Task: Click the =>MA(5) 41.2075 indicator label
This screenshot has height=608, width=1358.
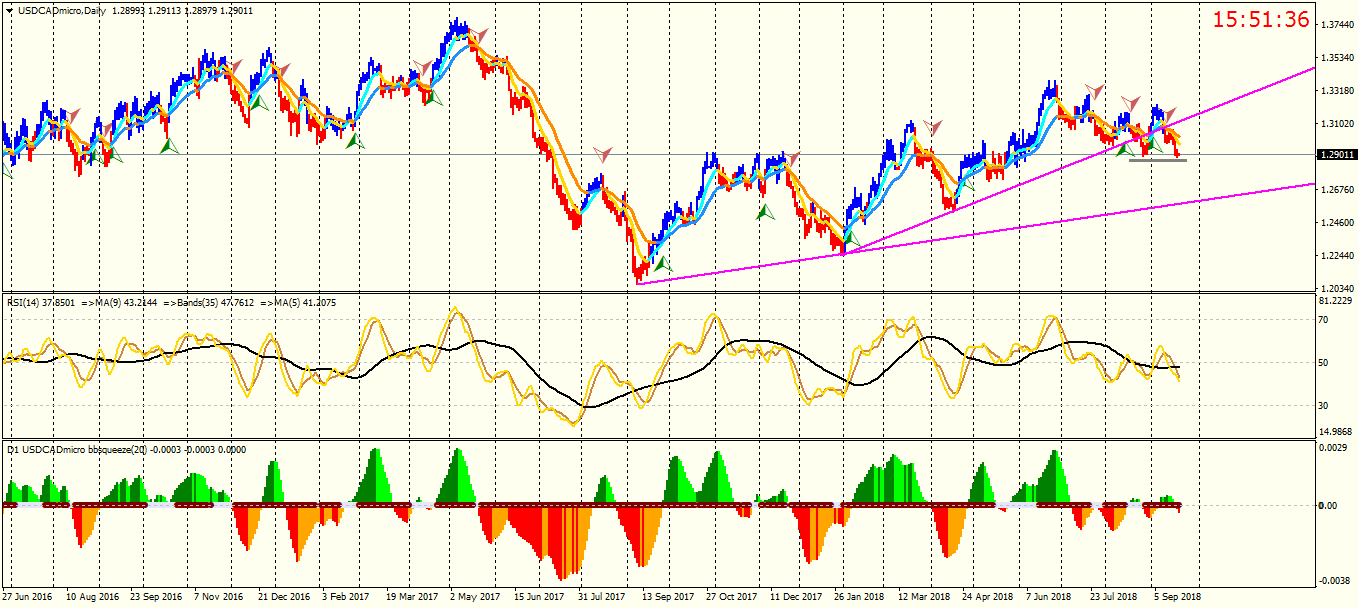Action: coord(299,302)
